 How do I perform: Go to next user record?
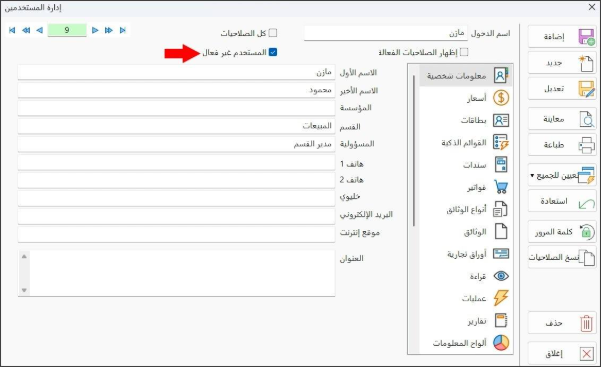click(x=95, y=30)
